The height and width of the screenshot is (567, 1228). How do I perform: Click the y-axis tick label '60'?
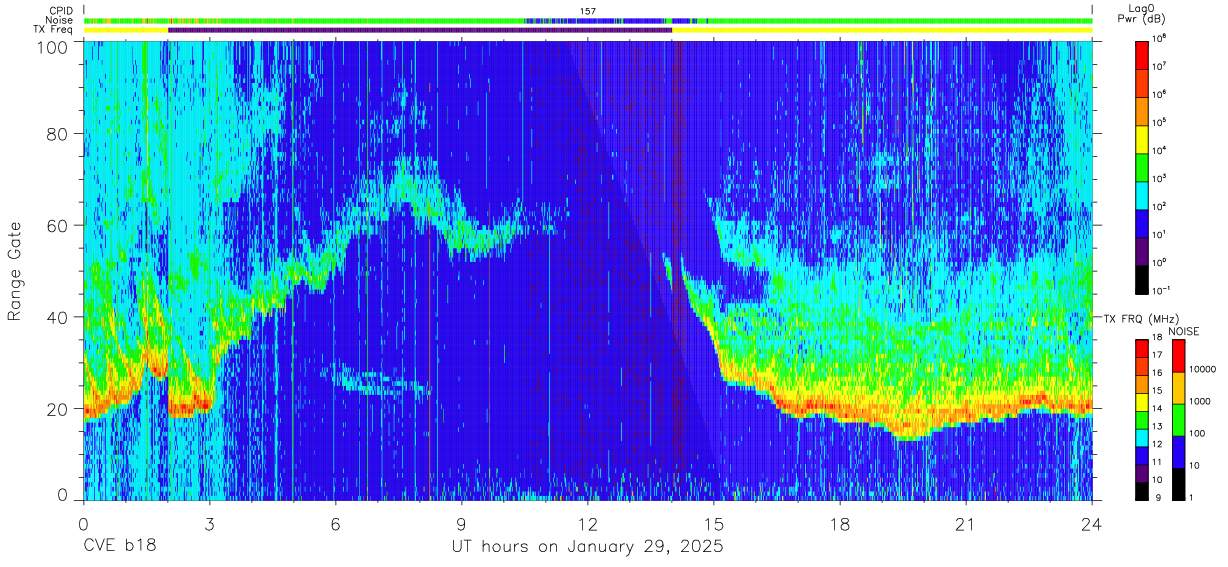point(57,225)
